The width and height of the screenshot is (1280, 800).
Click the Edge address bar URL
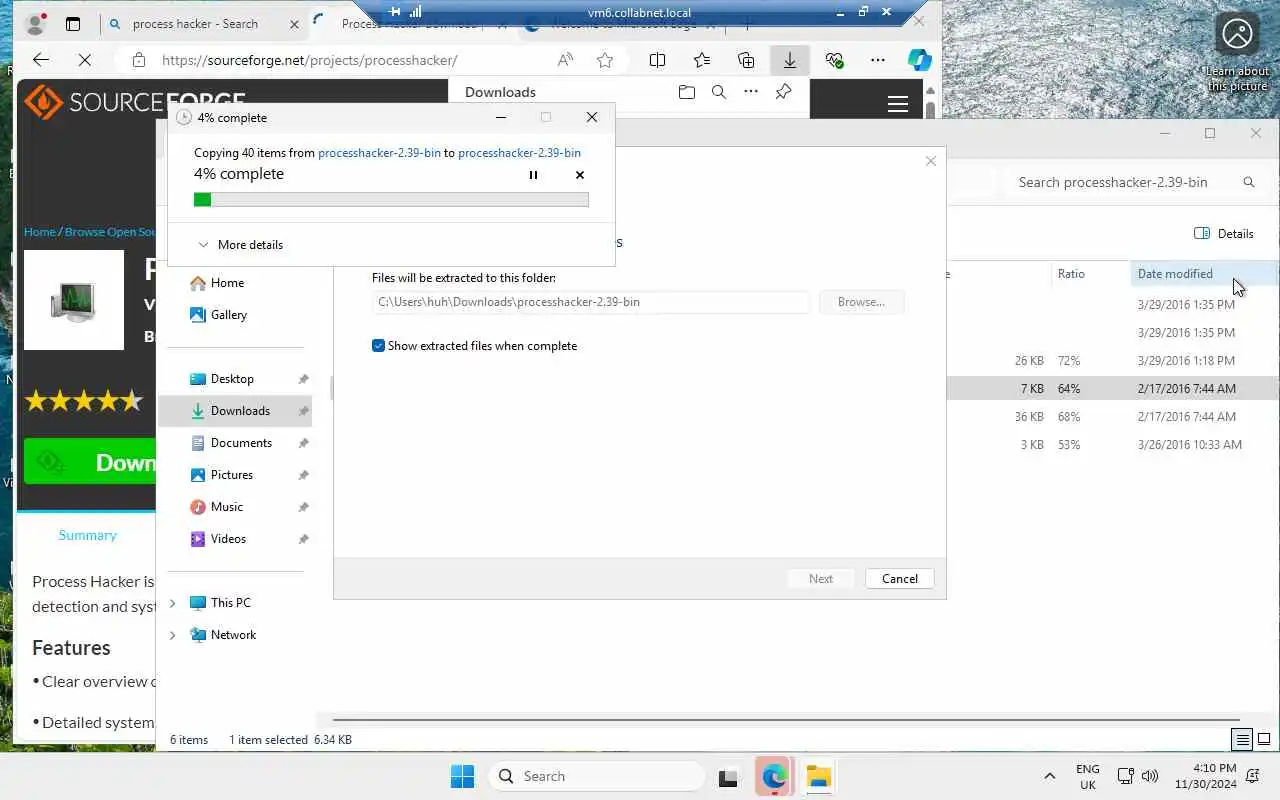[x=310, y=60]
